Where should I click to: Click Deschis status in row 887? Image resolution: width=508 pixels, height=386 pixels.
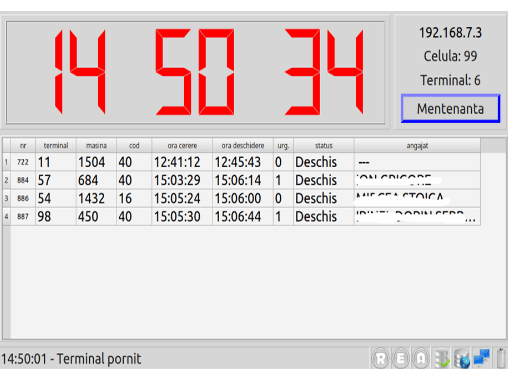pyautogui.click(x=324, y=217)
